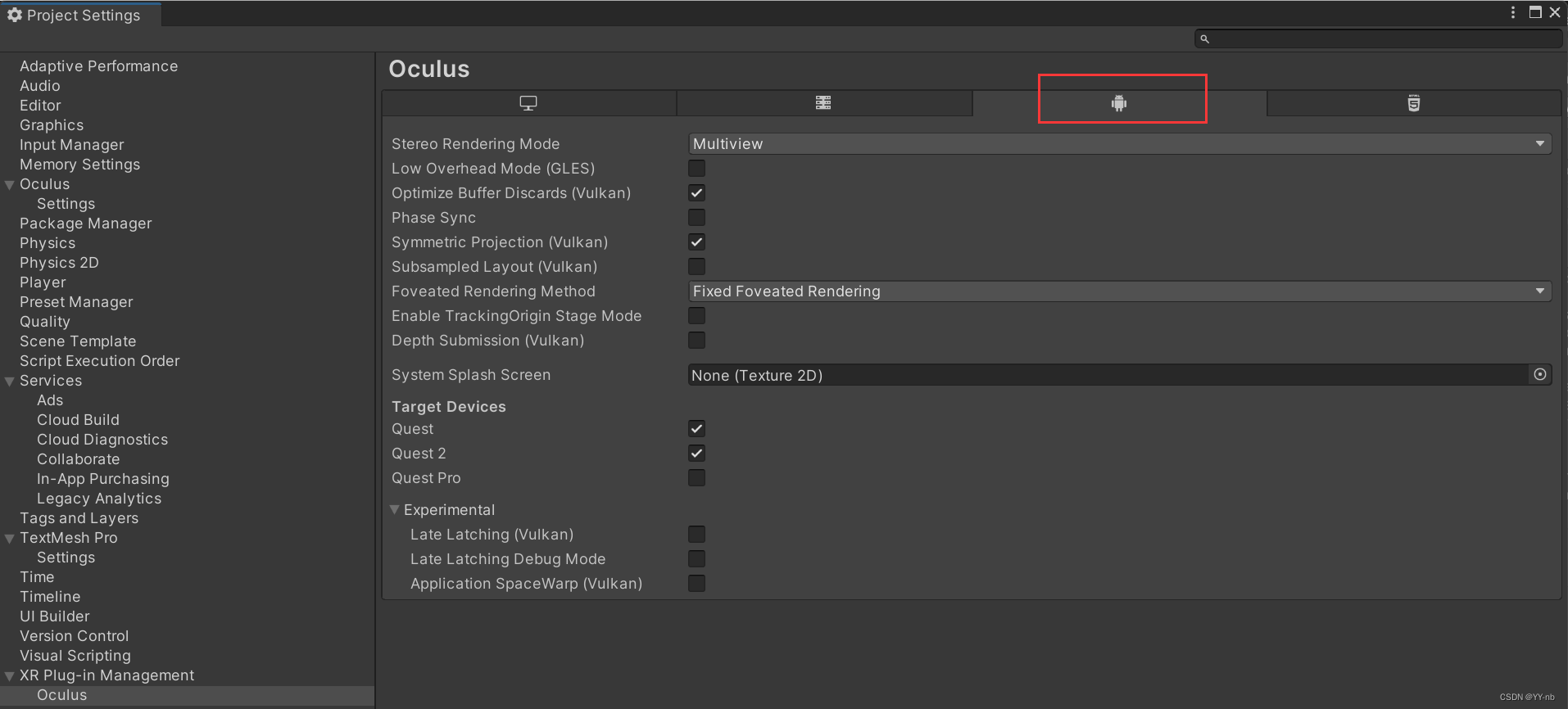The image size is (1568, 709).
Task: Enable Low Overhead Mode (GLES)
Action: click(696, 169)
